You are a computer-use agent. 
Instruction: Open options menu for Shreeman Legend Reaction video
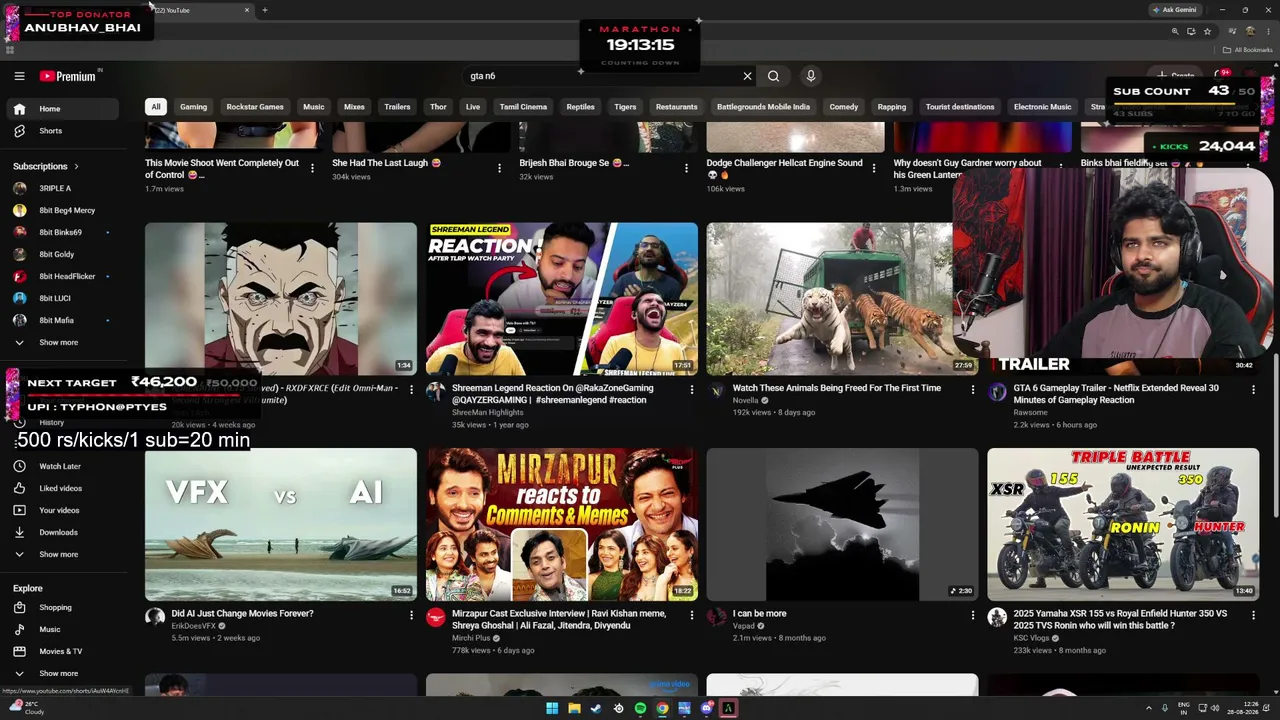[692, 389]
